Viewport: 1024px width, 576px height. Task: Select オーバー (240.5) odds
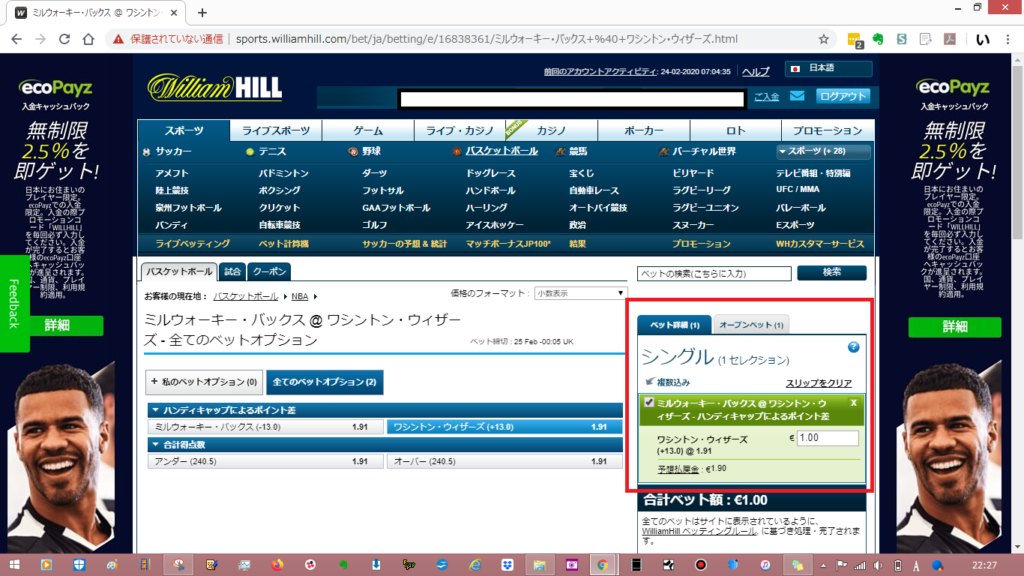click(x=505, y=462)
